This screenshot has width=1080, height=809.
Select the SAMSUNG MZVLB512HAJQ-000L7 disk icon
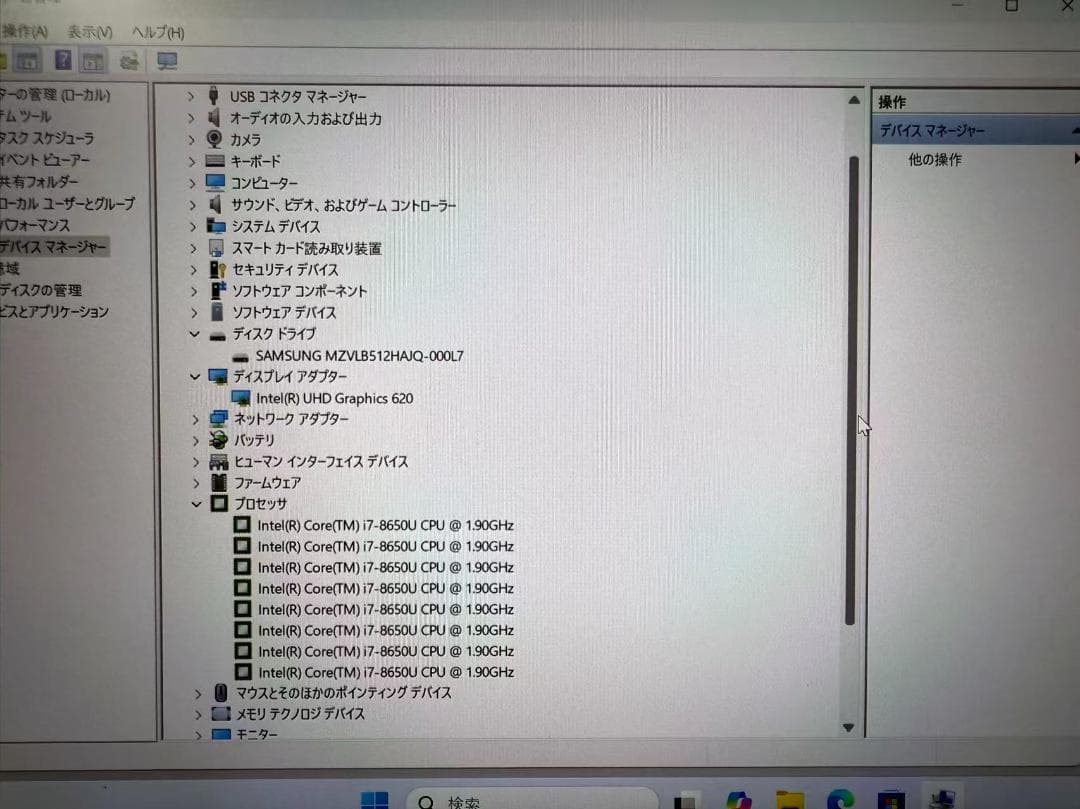(x=240, y=356)
